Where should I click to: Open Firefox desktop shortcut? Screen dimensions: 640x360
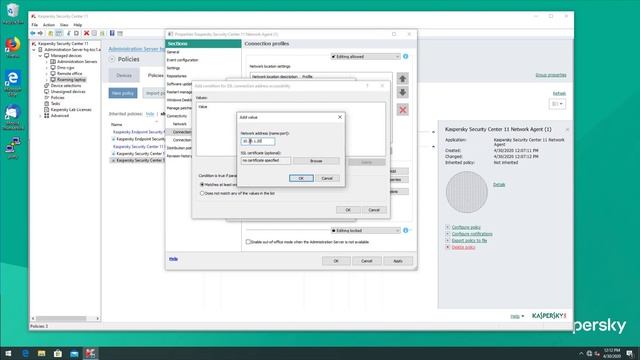point(13,47)
